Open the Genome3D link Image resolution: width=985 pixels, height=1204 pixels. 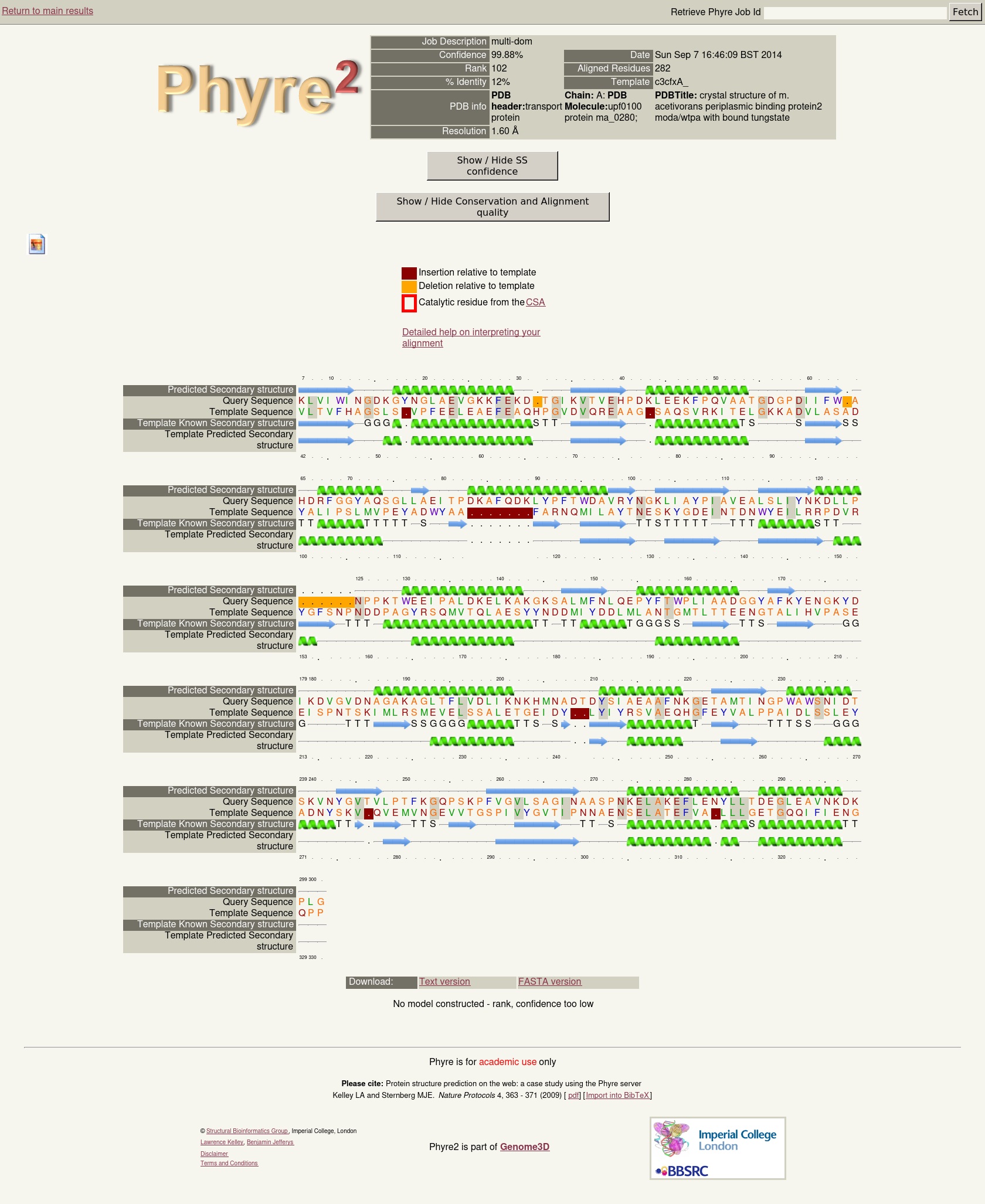click(x=524, y=1147)
